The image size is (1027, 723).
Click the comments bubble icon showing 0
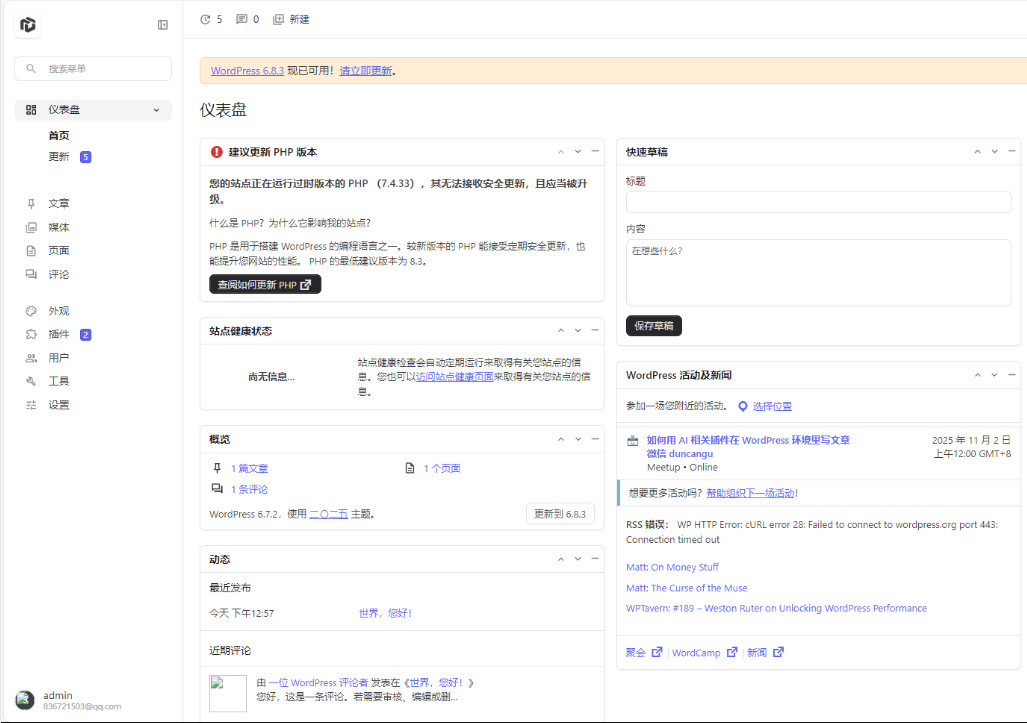(x=246, y=19)
